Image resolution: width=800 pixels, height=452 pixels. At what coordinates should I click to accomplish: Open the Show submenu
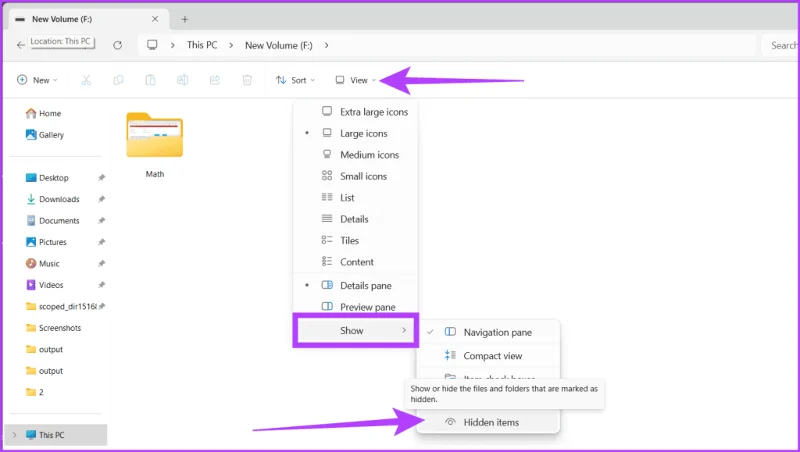click(x=356, y=331)
